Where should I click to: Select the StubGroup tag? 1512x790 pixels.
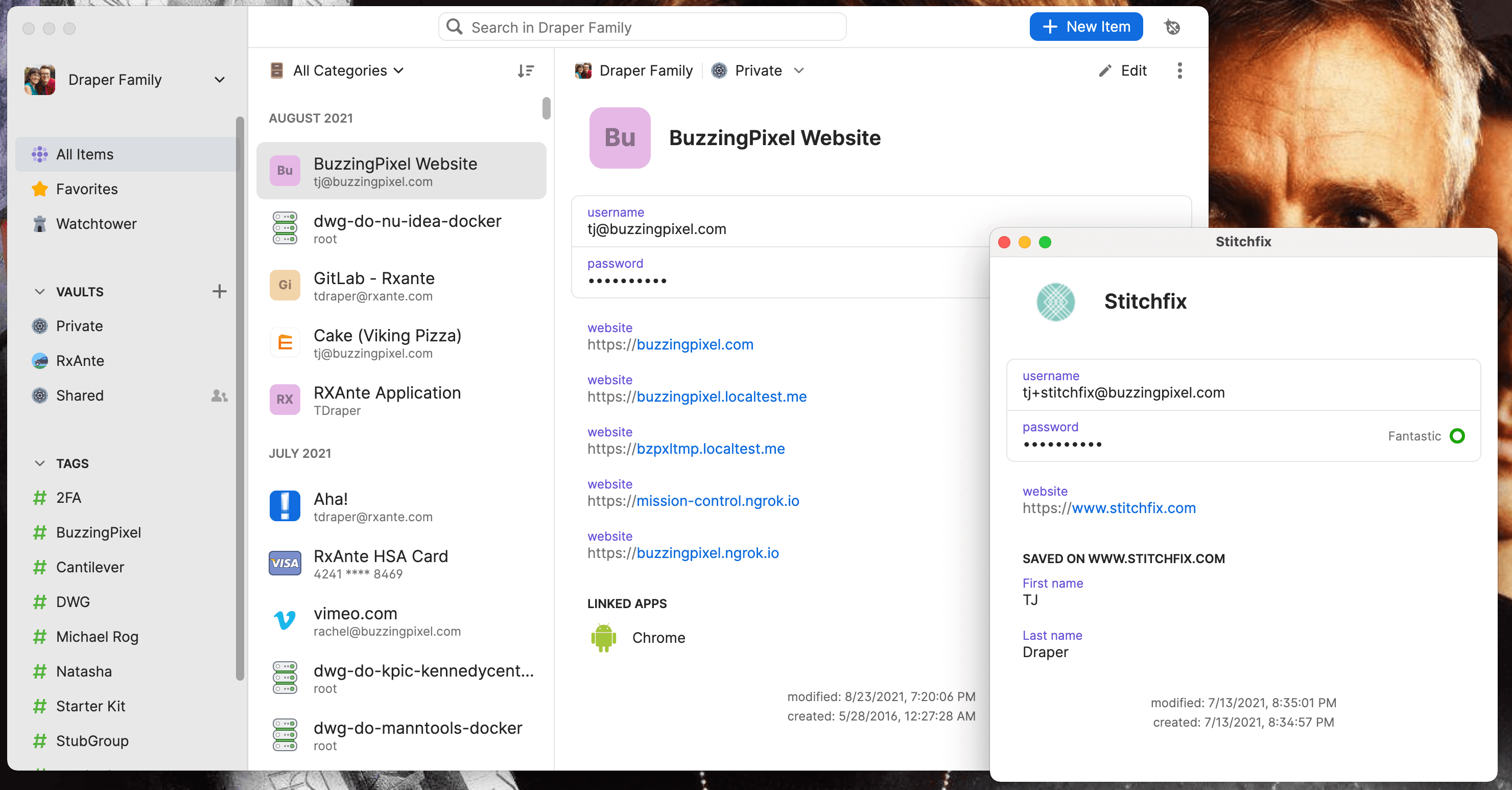(x=127, y=741)
